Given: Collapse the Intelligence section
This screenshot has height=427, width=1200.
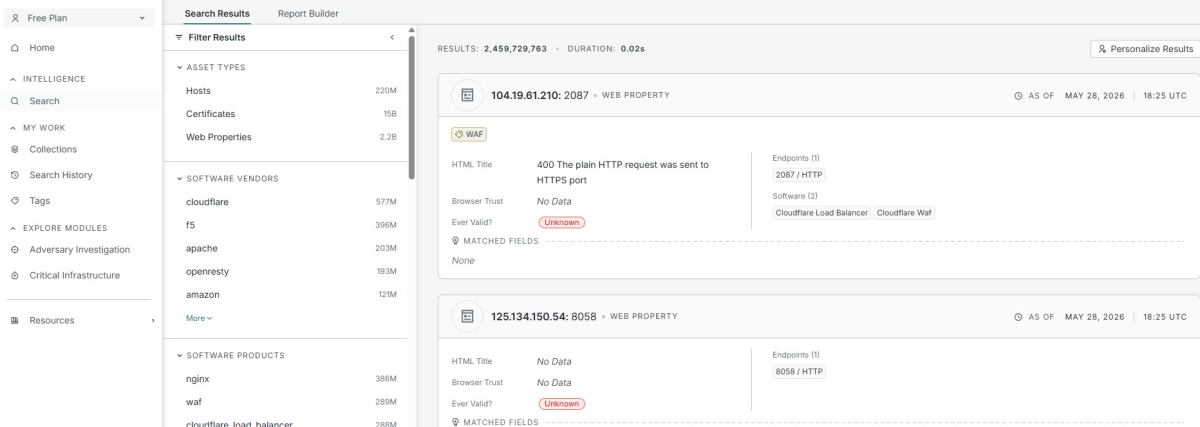Looking at the screenshot, I should click(14, 79).
